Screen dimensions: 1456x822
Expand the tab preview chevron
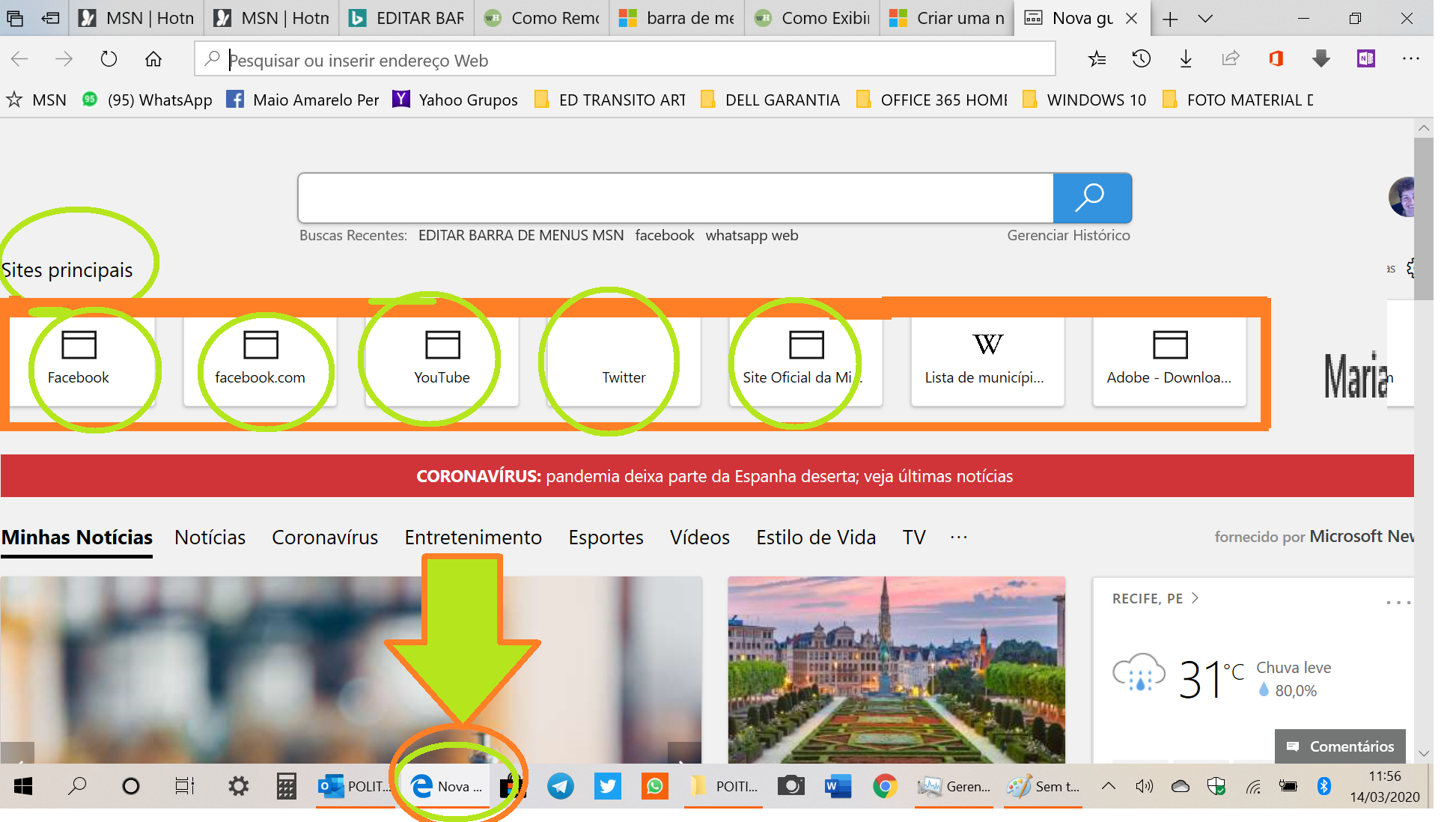pos(1205,19)
